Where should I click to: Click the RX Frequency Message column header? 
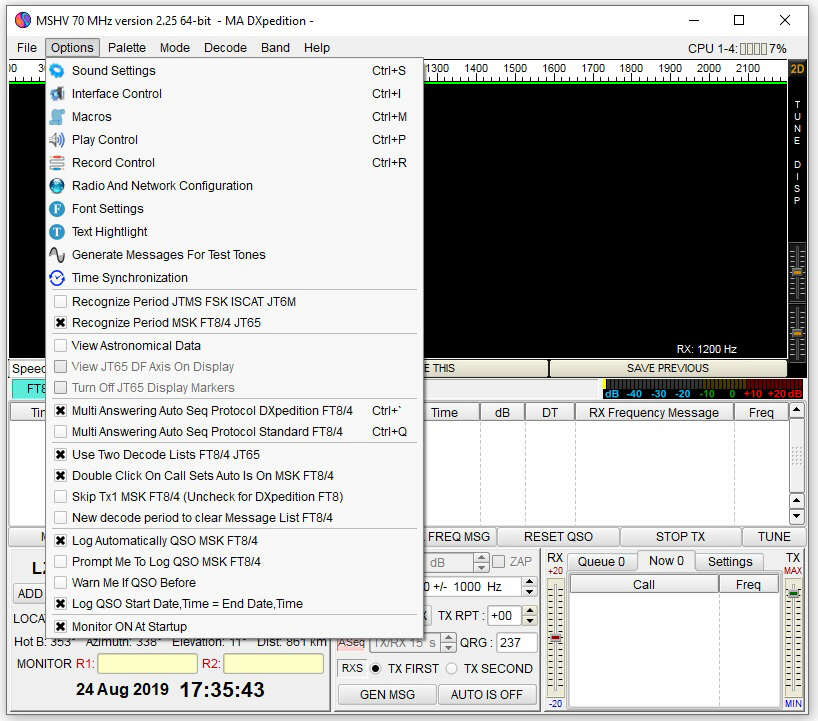click(x=654, y=413)
